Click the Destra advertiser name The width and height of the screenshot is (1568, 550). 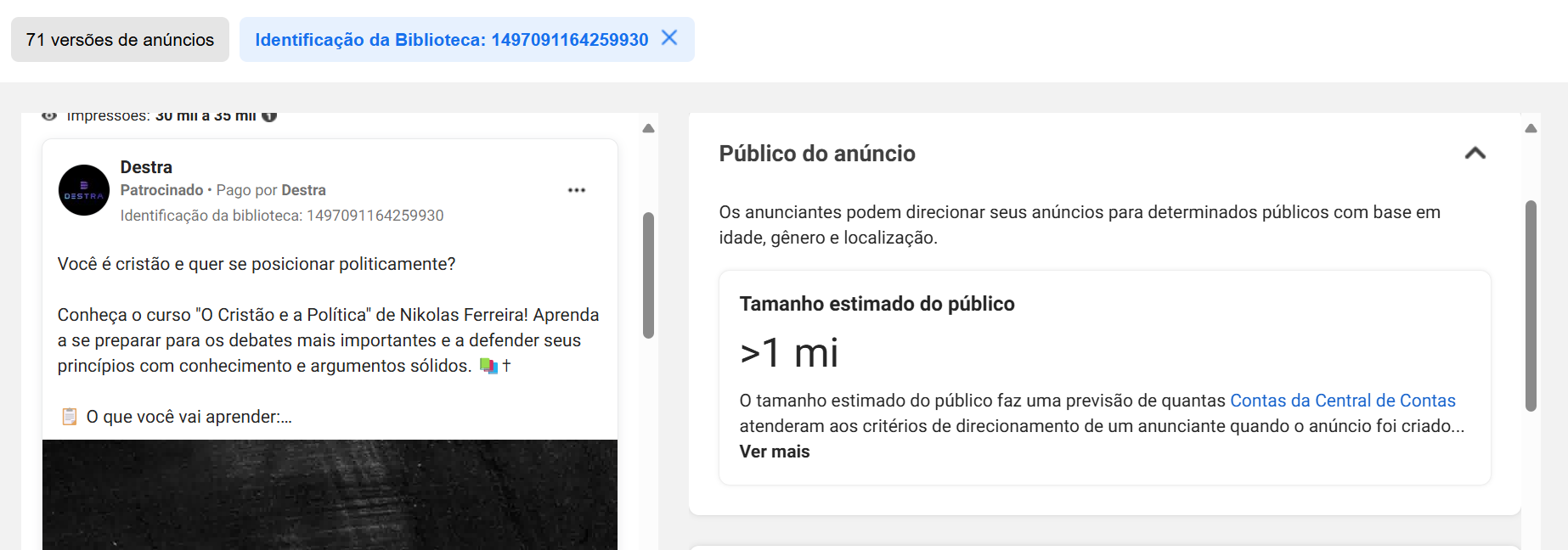click(x=146, y=167)
